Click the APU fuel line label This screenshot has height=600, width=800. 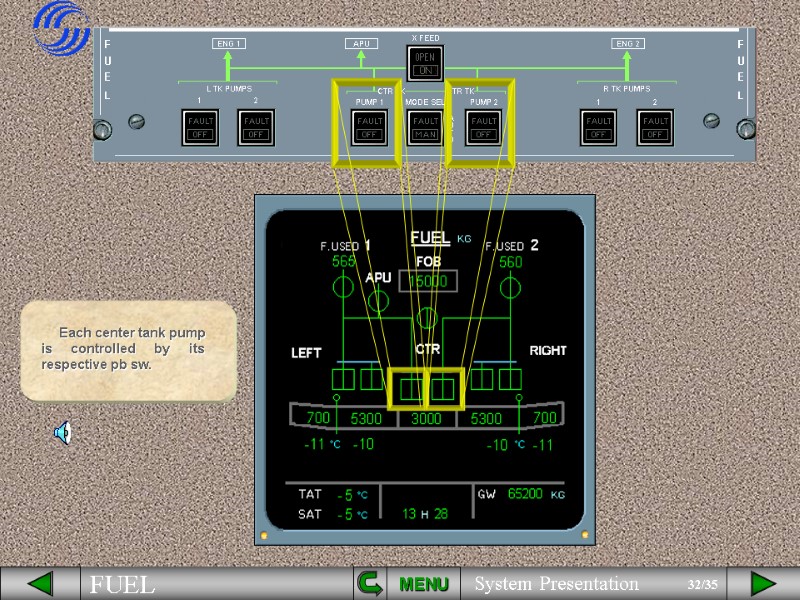[x=362, y=43]
